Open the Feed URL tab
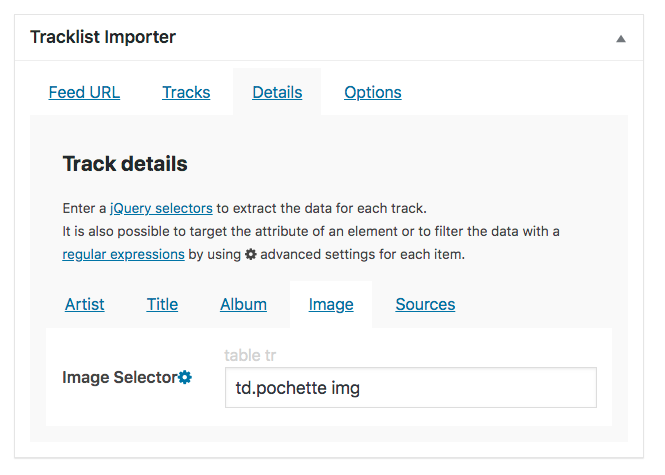Viewport: 665px width, 475px height. (x=84, y=92)
